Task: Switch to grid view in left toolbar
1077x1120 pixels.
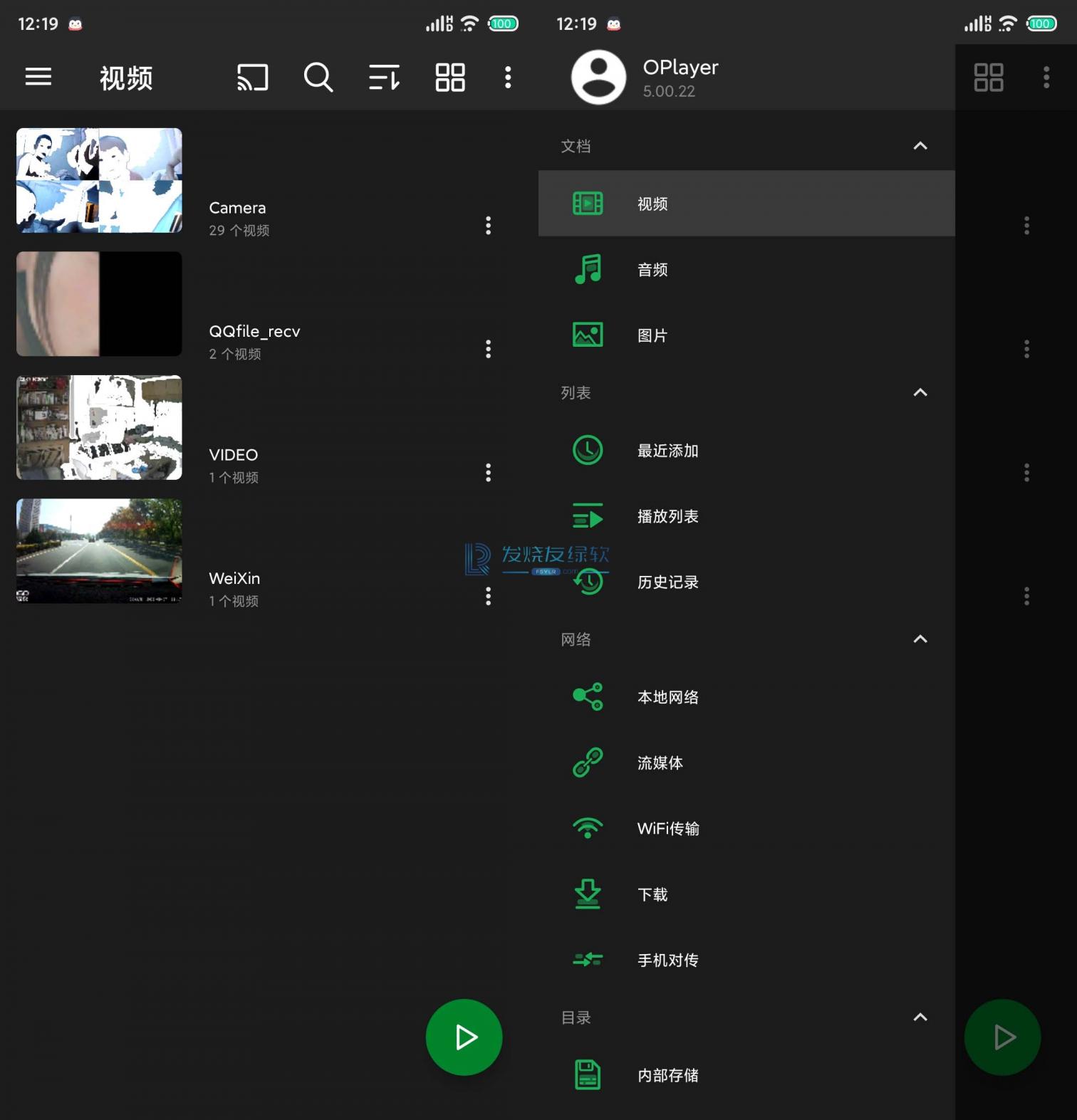Action: pos(450,77)
